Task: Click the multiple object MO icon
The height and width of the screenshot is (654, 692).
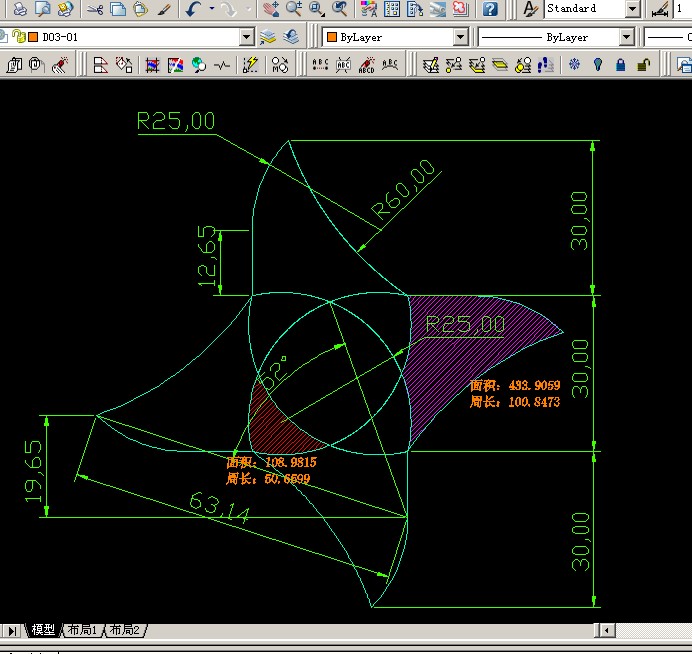Action: click(280, 65)
